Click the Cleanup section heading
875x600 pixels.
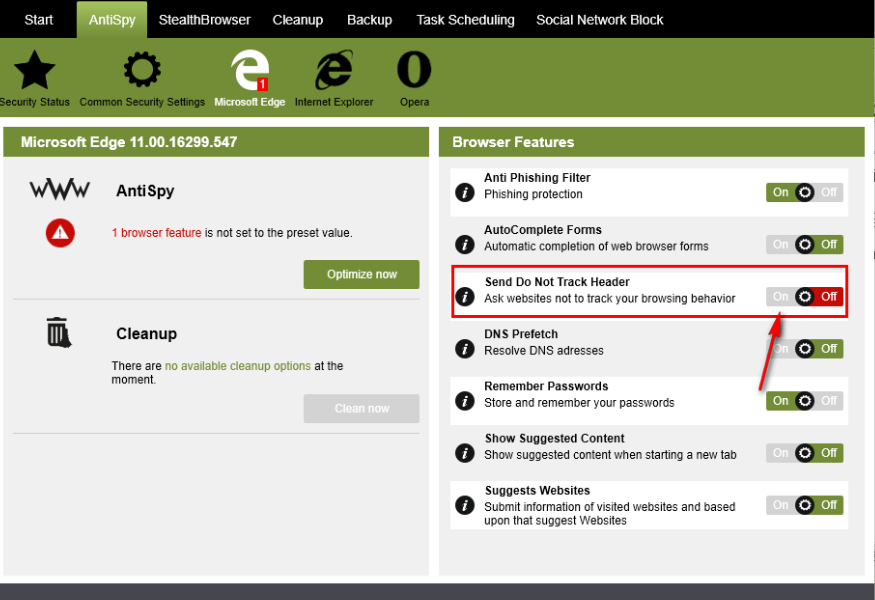(146, 333)
